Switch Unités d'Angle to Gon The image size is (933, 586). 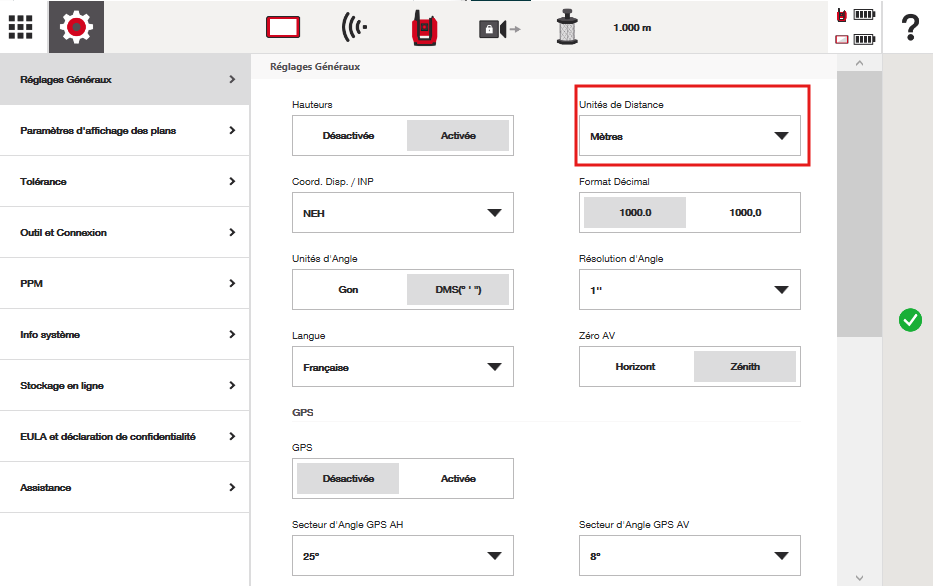pos(348,290)
